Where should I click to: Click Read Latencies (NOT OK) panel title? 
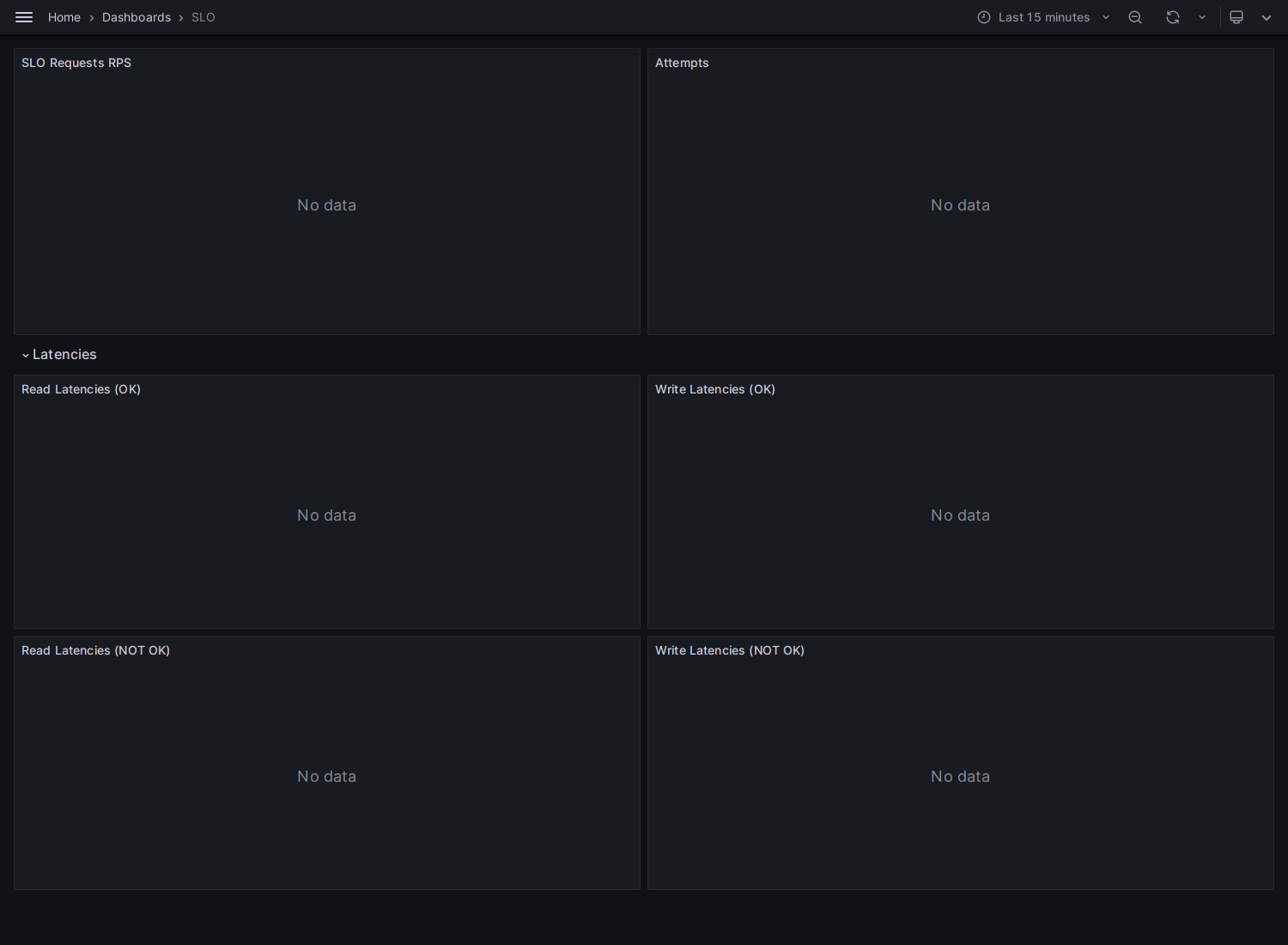click(x=95, y=650)
